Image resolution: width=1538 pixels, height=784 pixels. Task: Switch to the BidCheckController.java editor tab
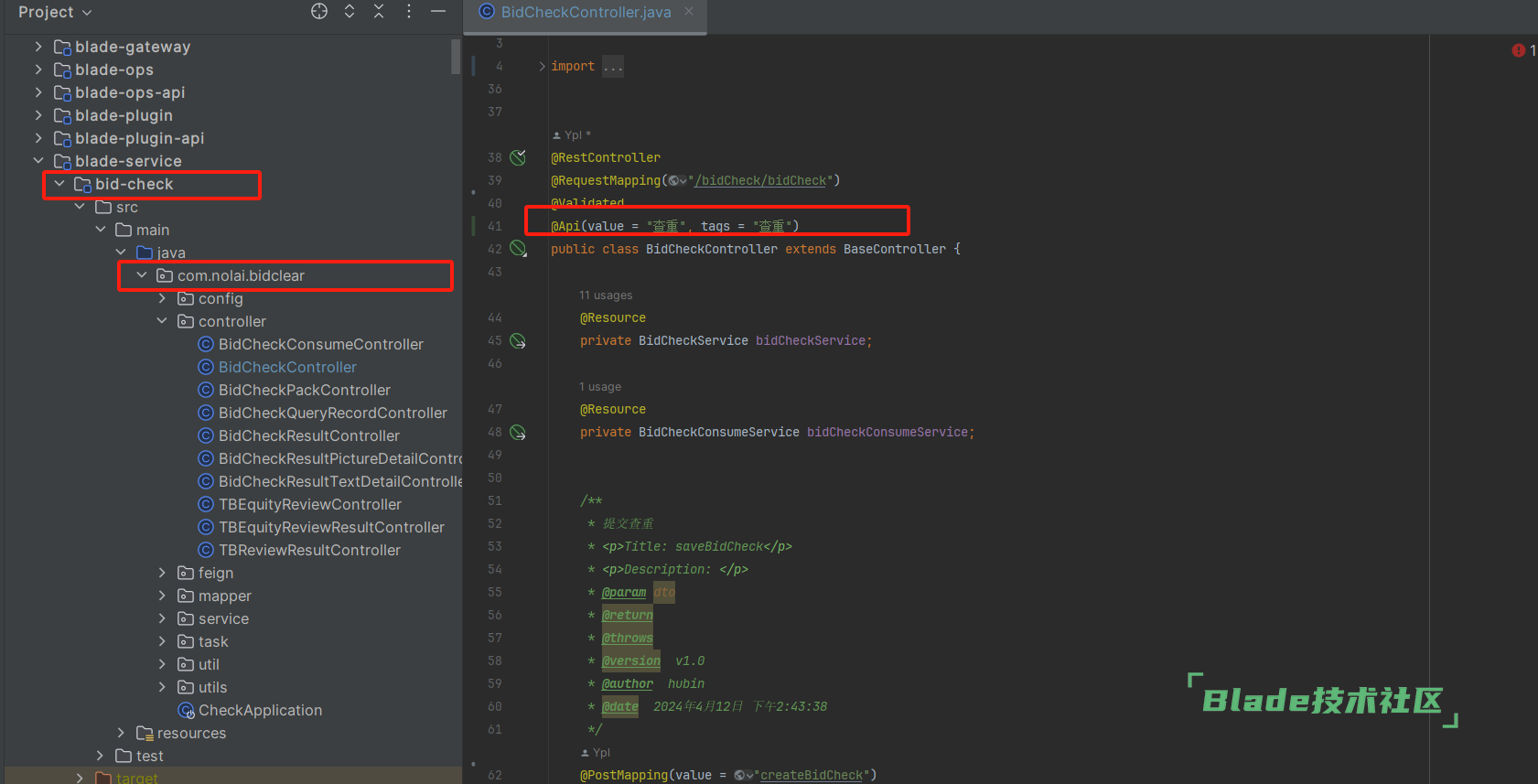click(x=586, y=12)
